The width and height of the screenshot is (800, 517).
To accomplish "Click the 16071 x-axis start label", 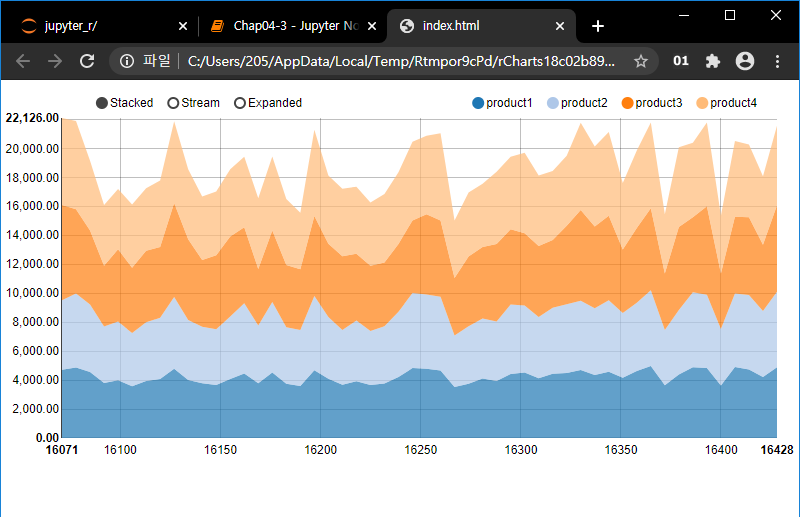I will click(62, 450).
